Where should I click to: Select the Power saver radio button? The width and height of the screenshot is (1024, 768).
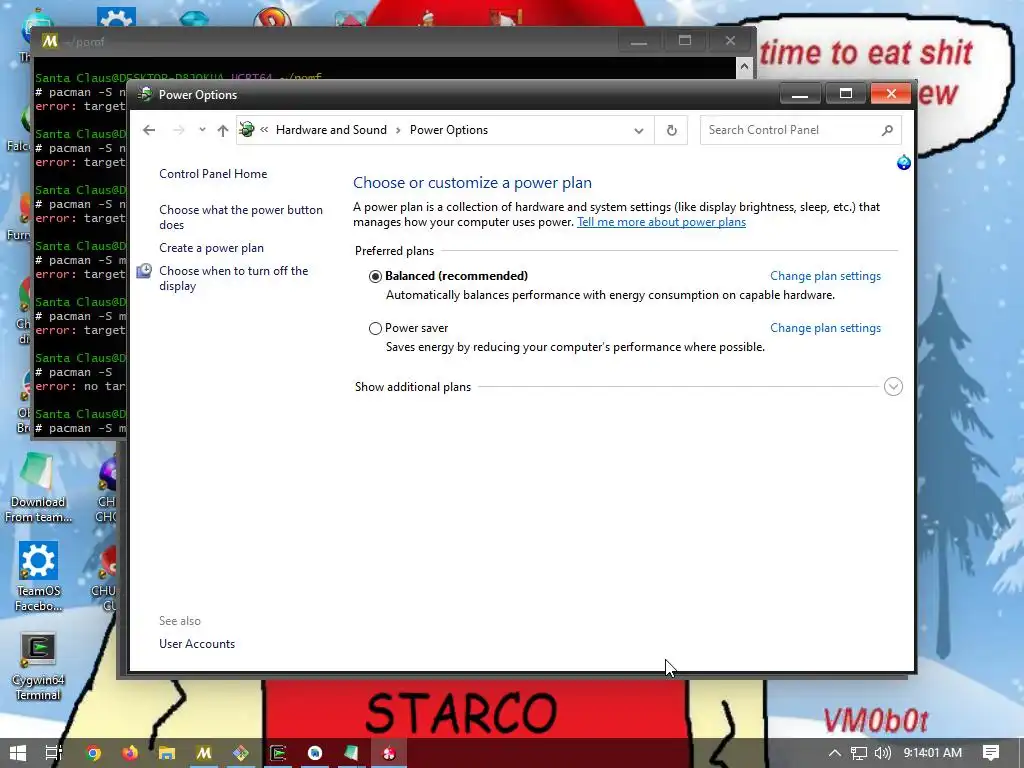[375, 328]
